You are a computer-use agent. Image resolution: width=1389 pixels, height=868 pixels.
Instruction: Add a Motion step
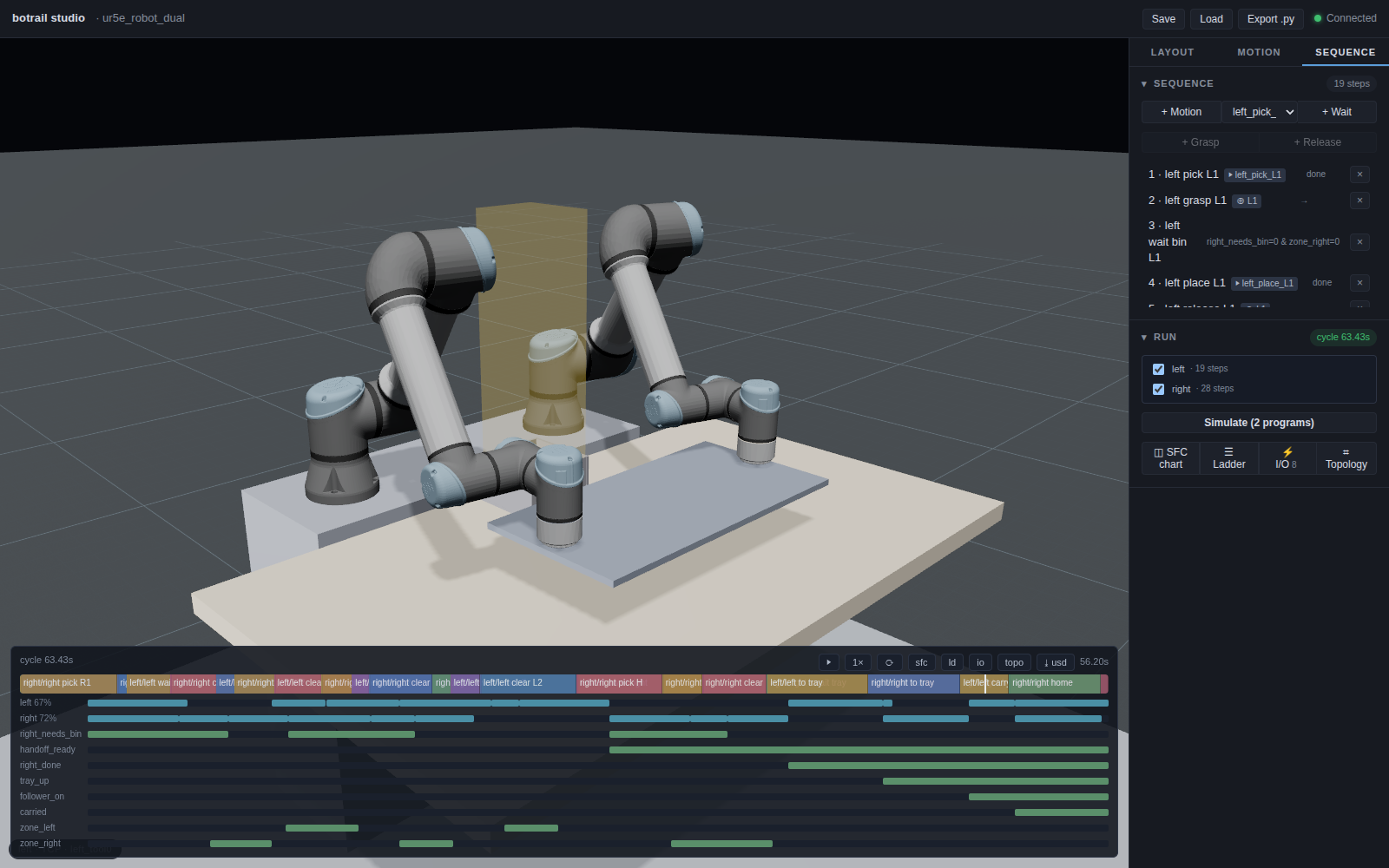(x=1181, y=112)
